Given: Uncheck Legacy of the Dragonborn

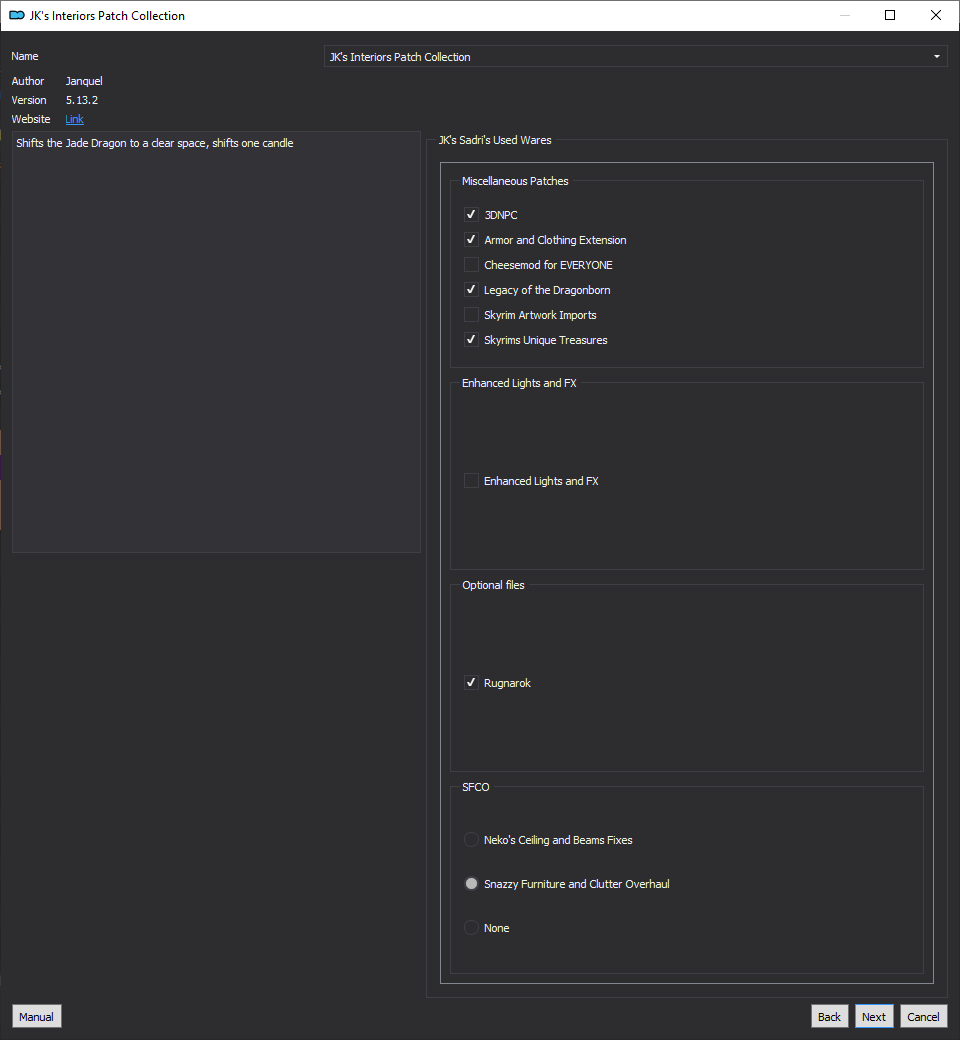Looking at the screenshot, I should coord(471,290).
